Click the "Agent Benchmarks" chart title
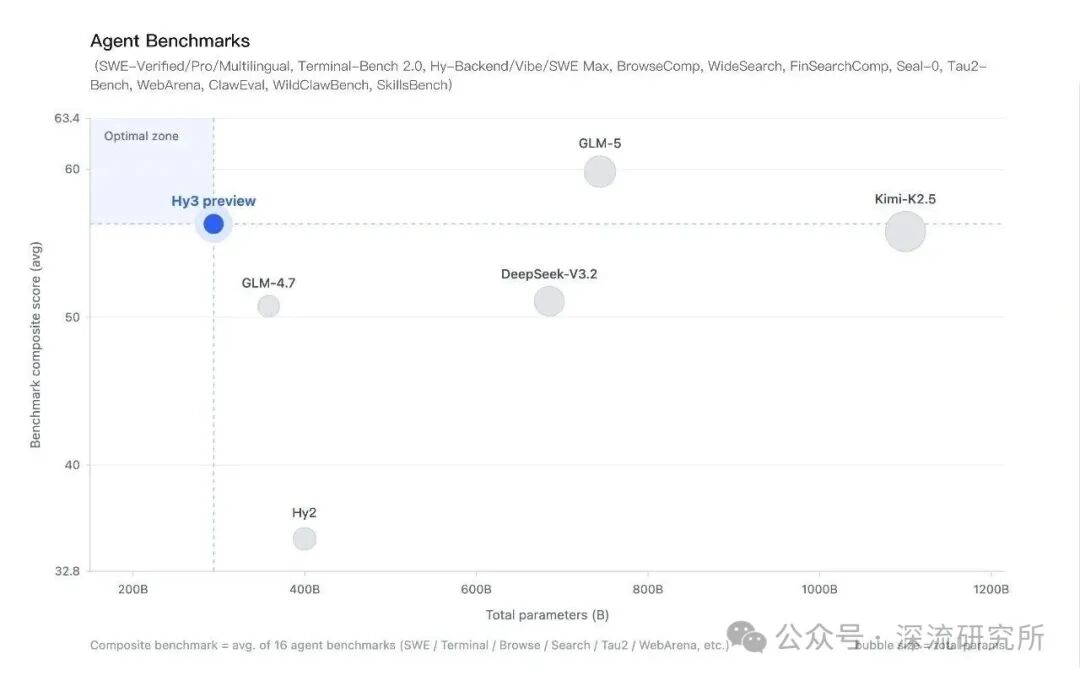This screenshot has height=681, width=1080. click(170, 41)
